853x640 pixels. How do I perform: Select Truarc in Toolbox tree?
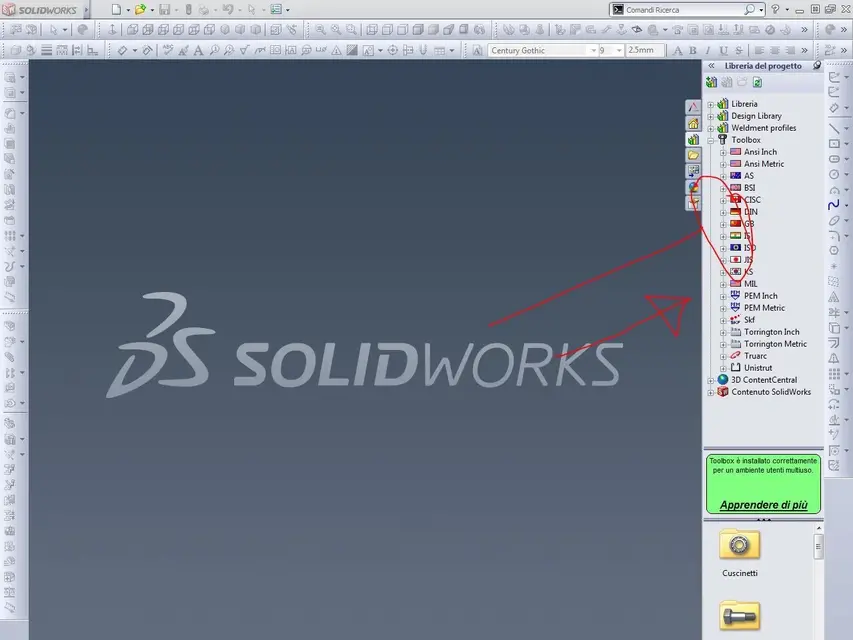(755, 356)
